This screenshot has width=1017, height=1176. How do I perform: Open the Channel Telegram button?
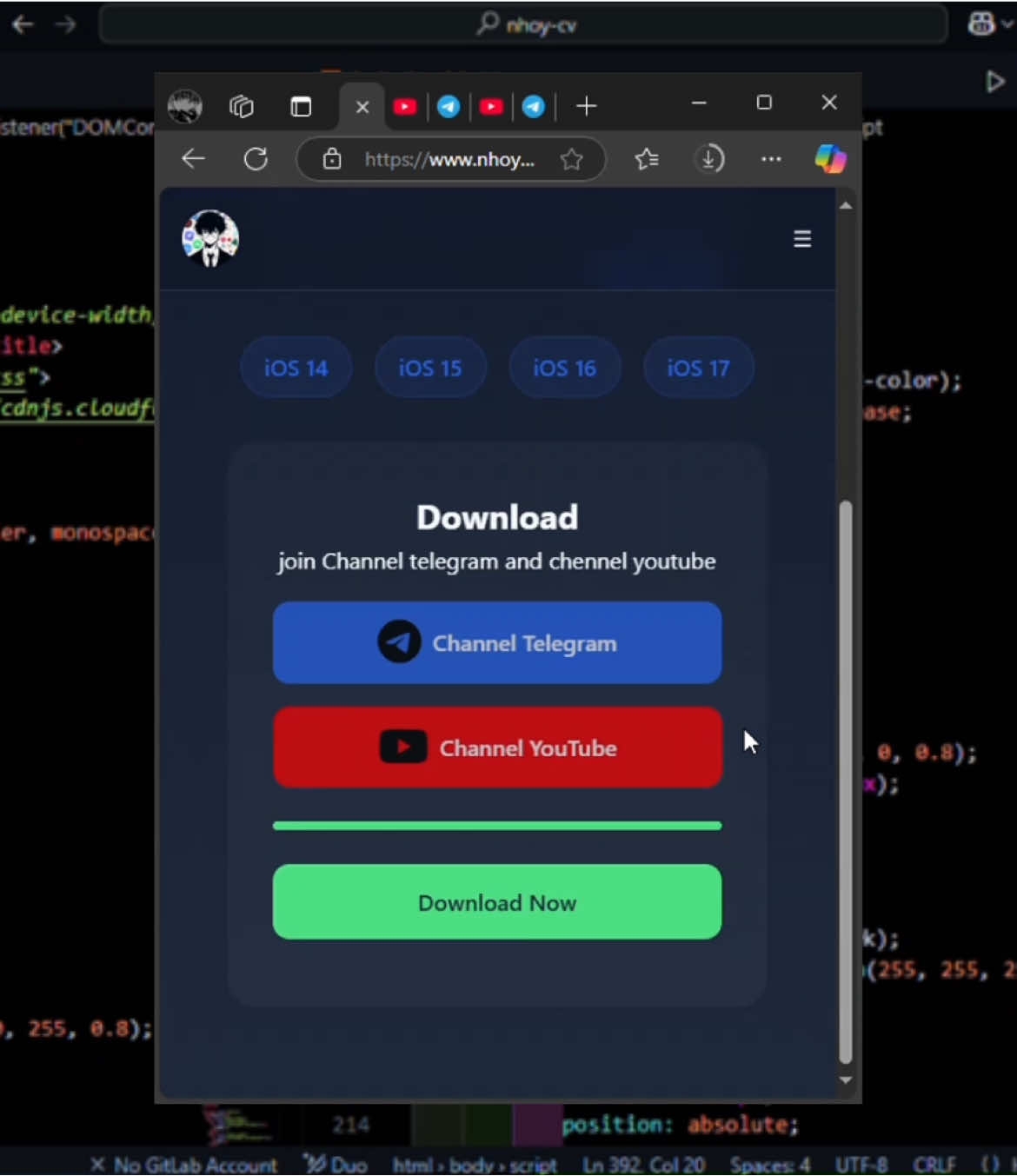(497, 643)
